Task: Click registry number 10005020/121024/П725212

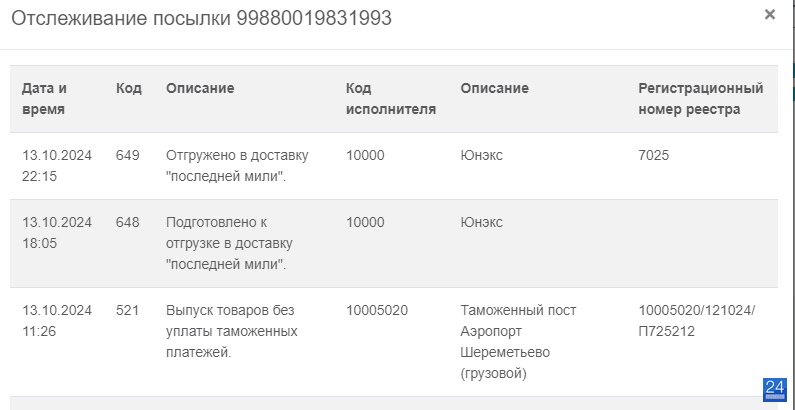Action: click(697, 321)
